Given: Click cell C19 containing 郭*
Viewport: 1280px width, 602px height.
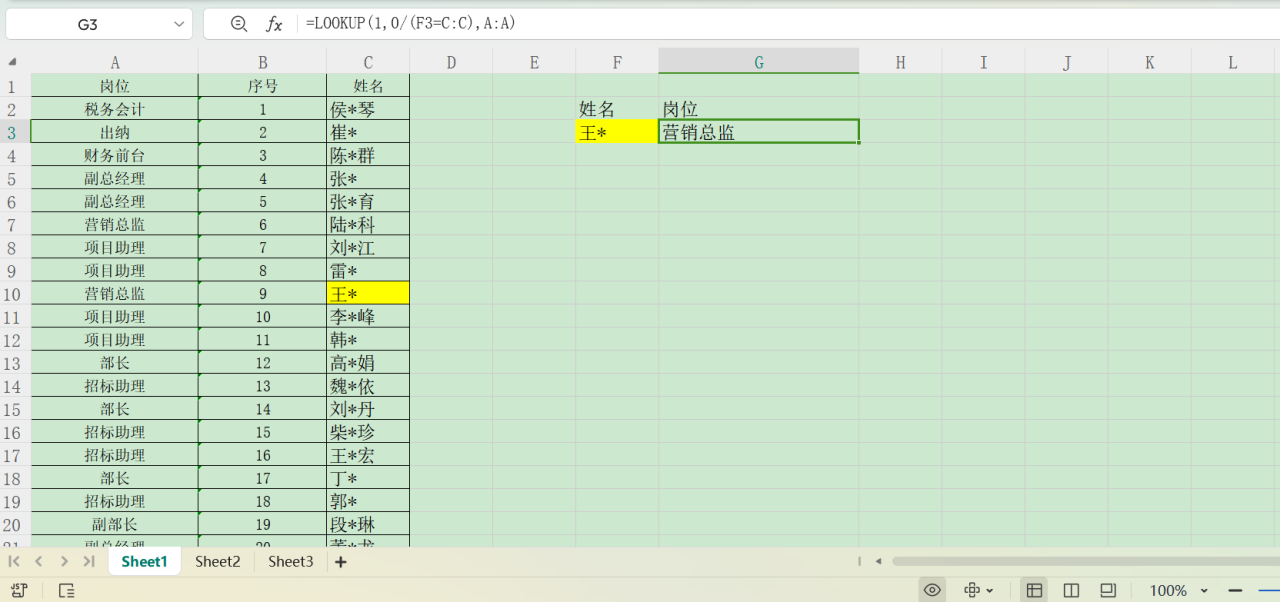Looking at the screenshot, I should click(368, 502).
